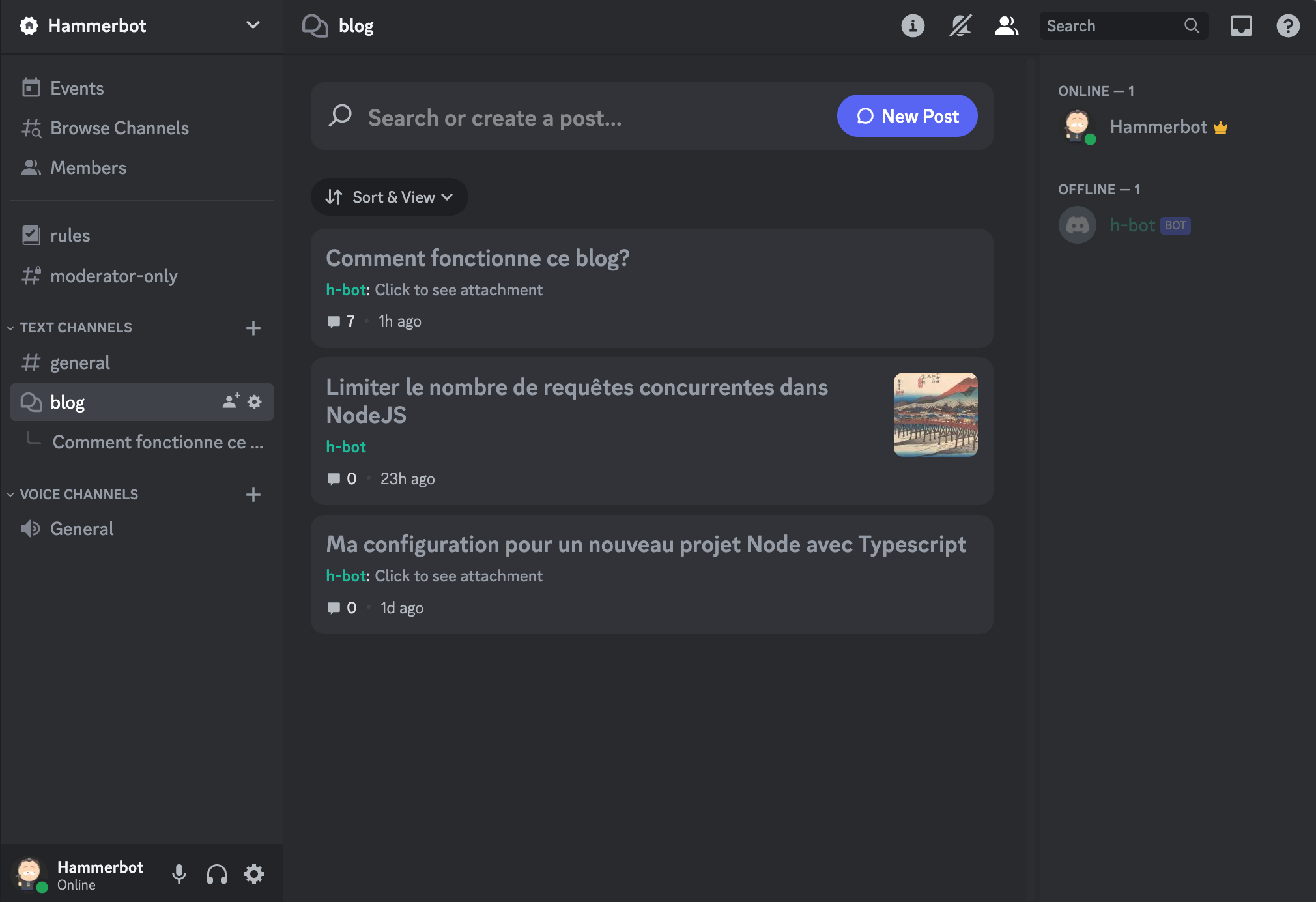The image size is (1316, 902).
Task: Click the Hammerbot server badge icon
Action: tap(29, 25)
